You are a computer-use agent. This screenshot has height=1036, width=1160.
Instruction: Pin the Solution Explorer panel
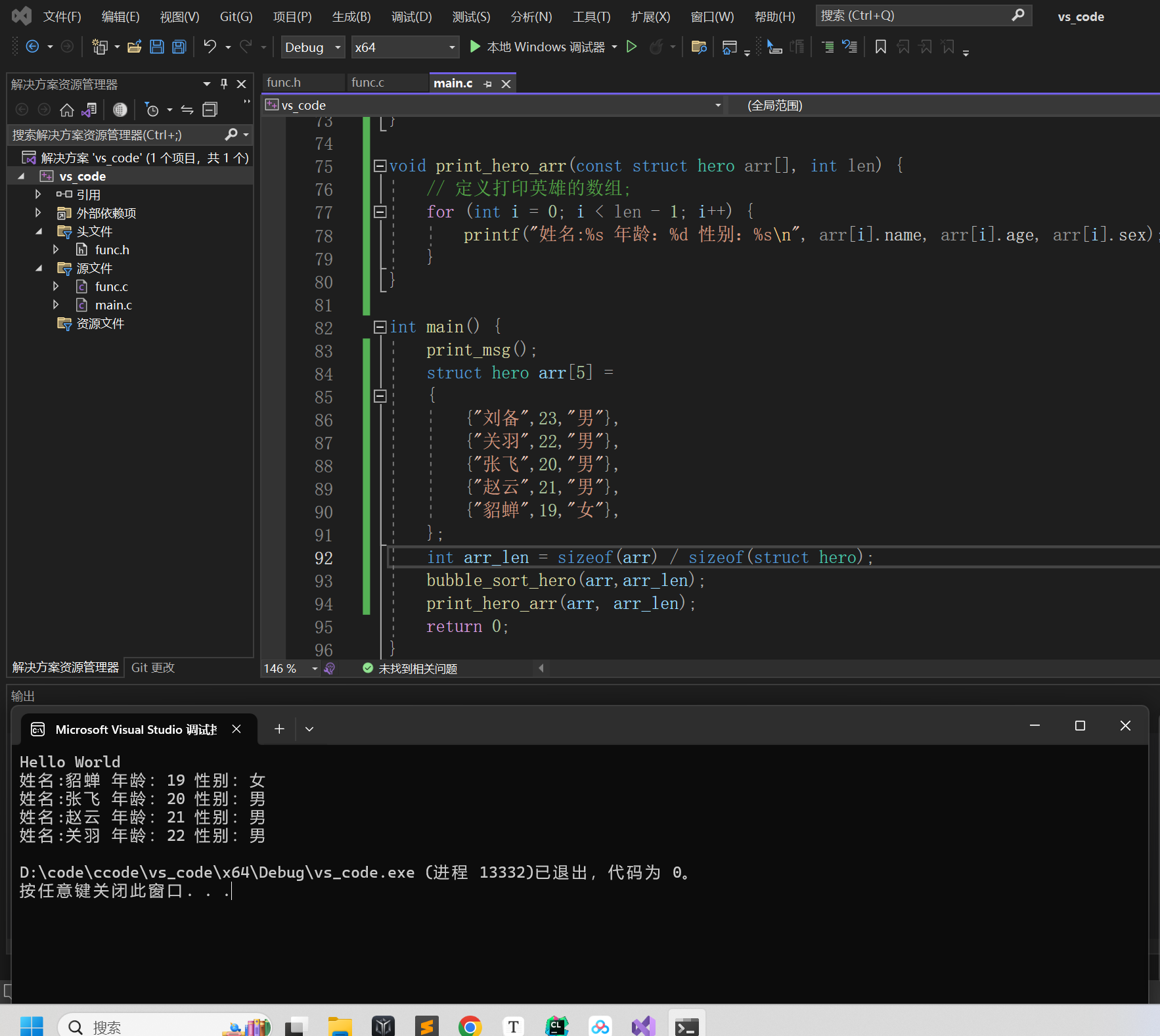[x=224, y=84]
